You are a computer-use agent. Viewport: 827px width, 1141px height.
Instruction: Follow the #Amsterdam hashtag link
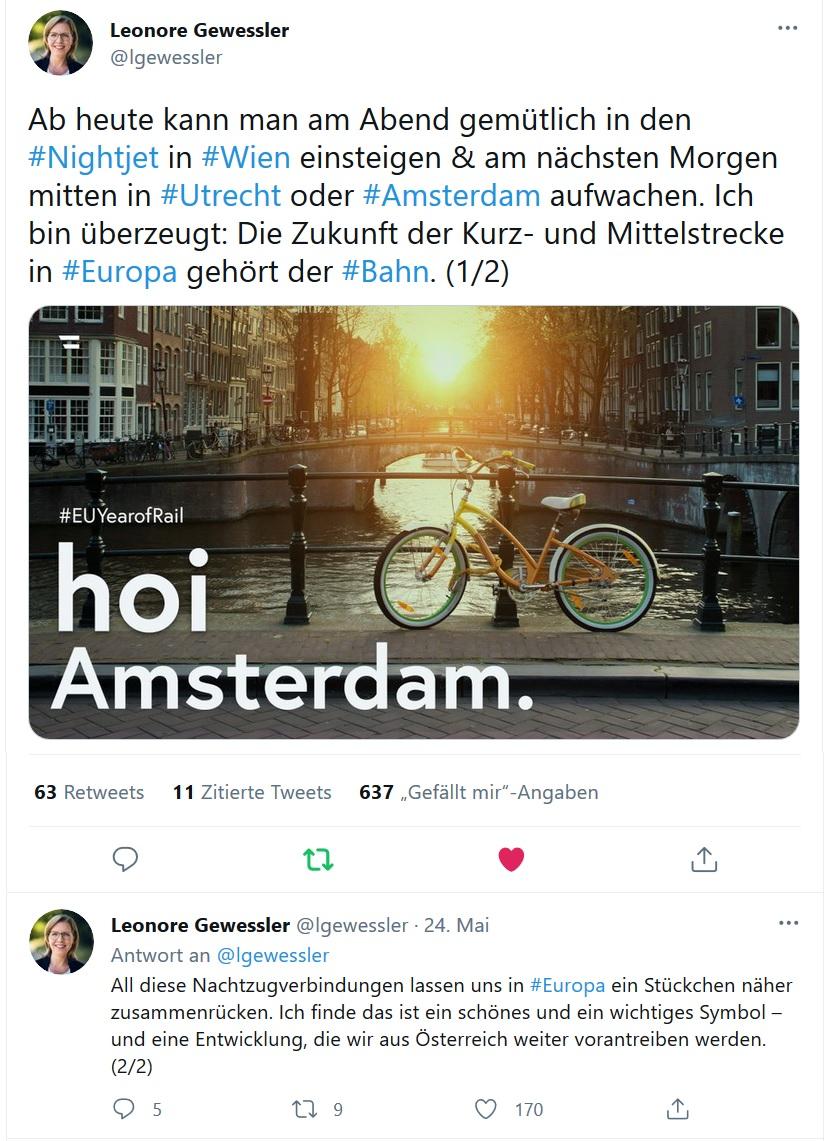click(x=451, y=195)
